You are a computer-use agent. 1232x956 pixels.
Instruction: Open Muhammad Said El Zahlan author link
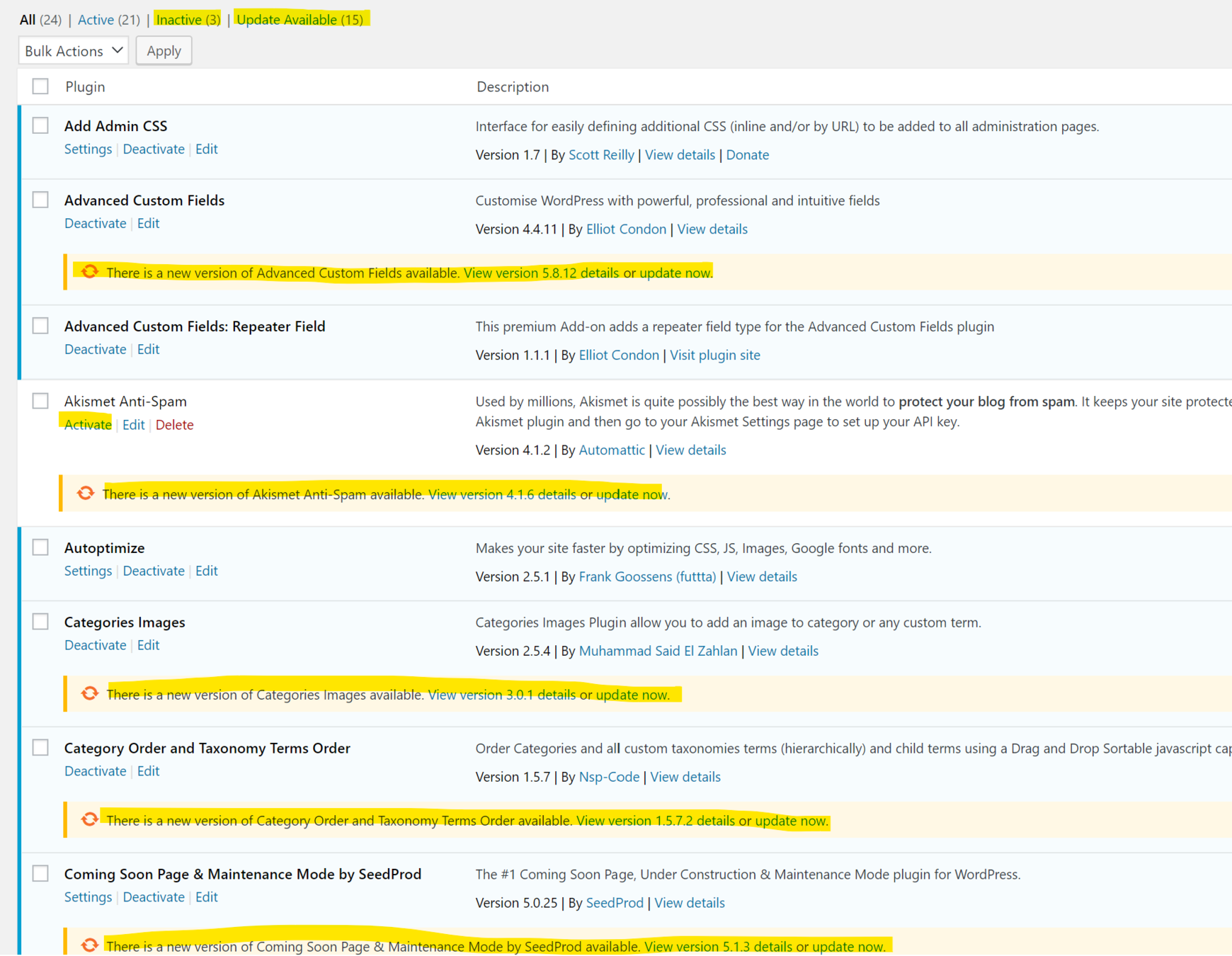tap(658, 651)
